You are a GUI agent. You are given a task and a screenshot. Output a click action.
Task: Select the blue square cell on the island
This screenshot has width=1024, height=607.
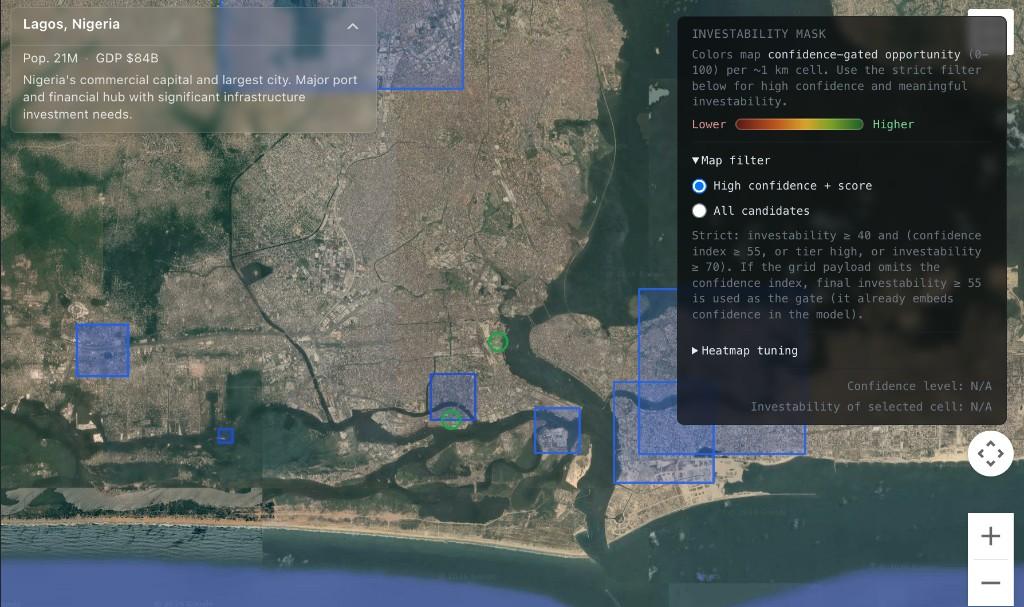(x=557, y=430)
